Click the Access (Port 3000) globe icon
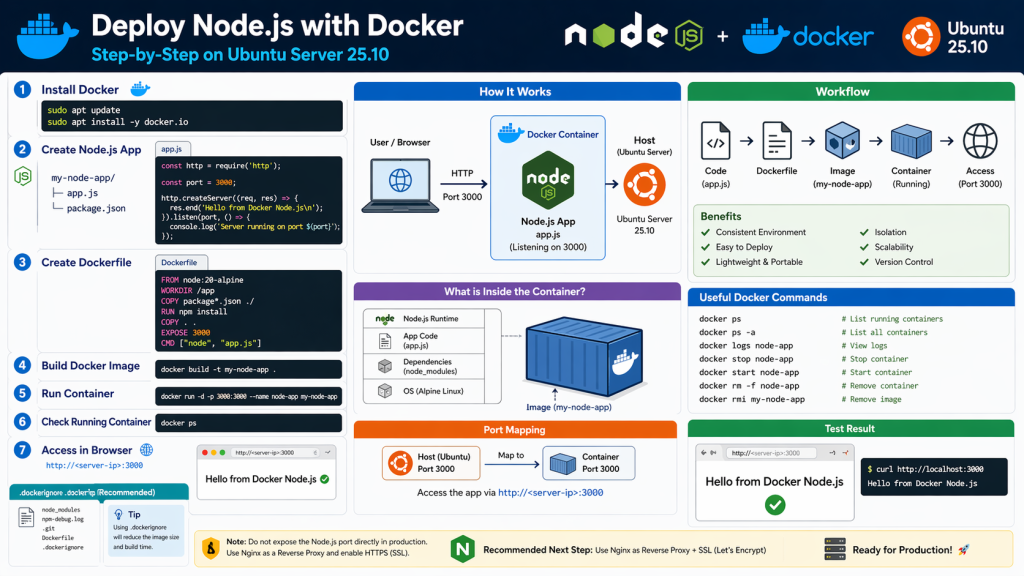Screen dimensions: 1024x576 (980, 143)
